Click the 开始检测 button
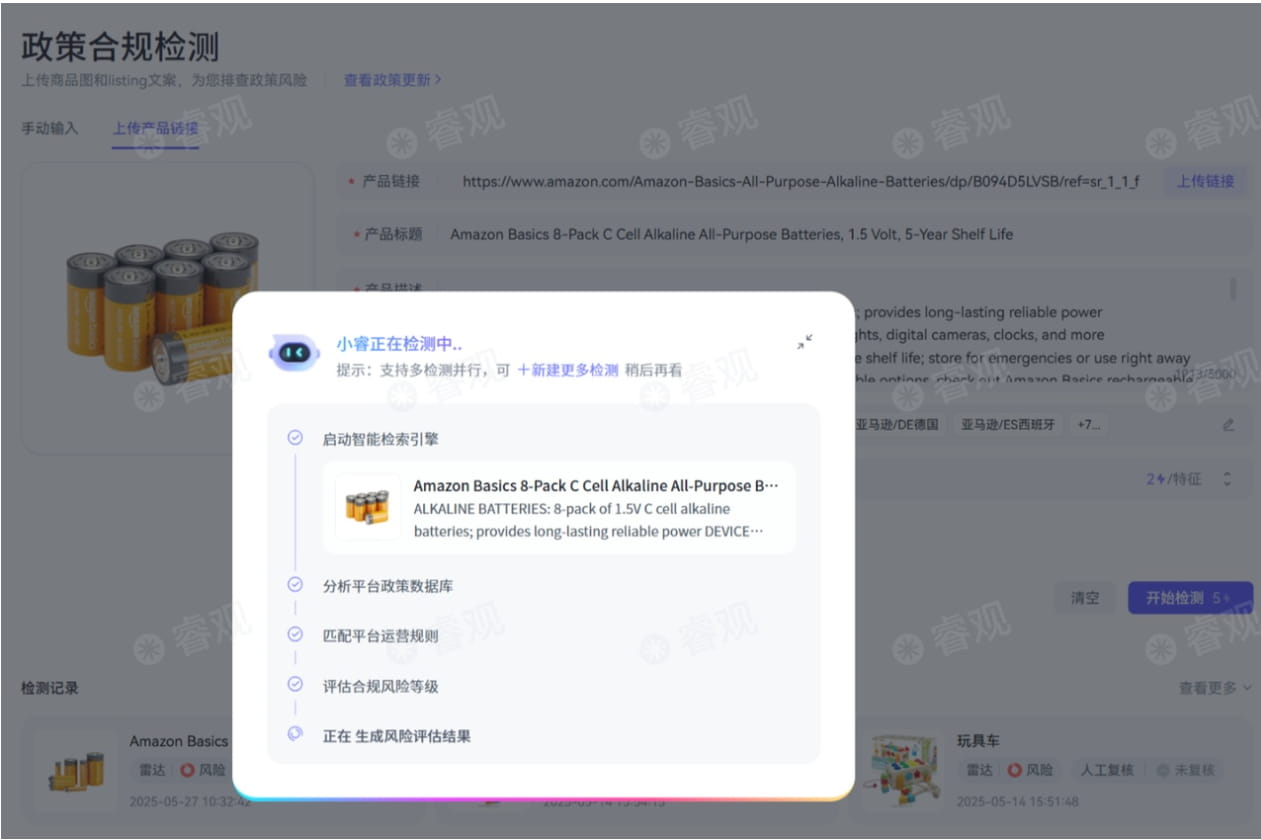Viewport: 1261px width, 840px height. (x=1189, y=598)
